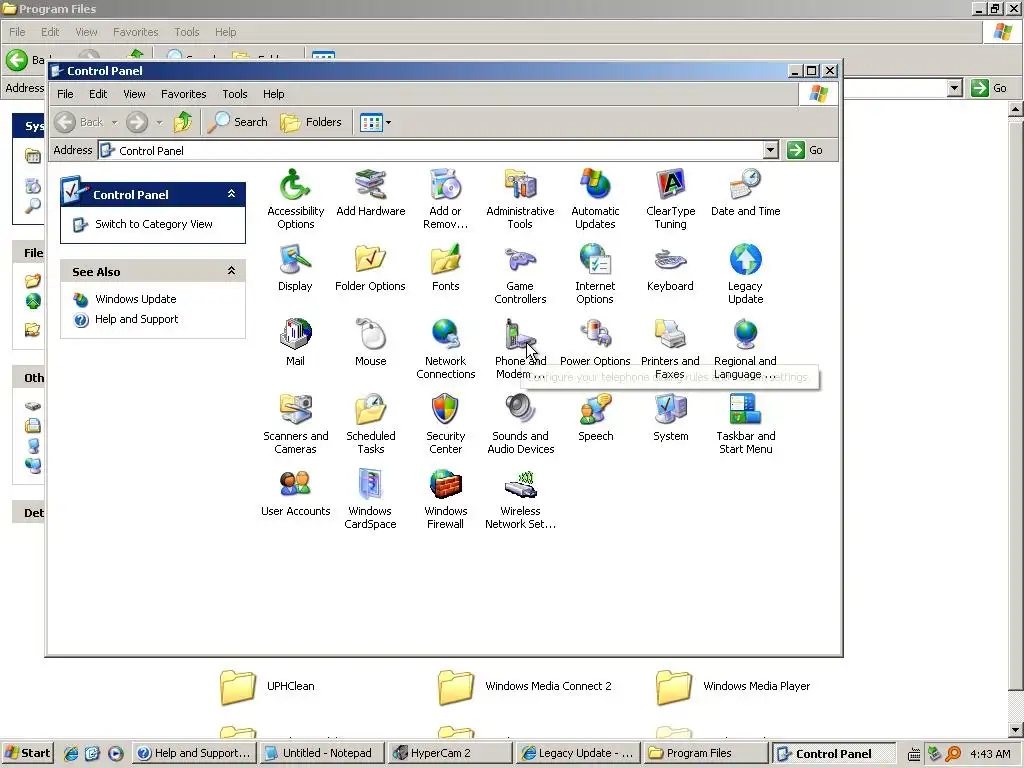Screen dimensions: 1024x768
Task: Click the Up folder toolbar button
Action: (183, 122)
